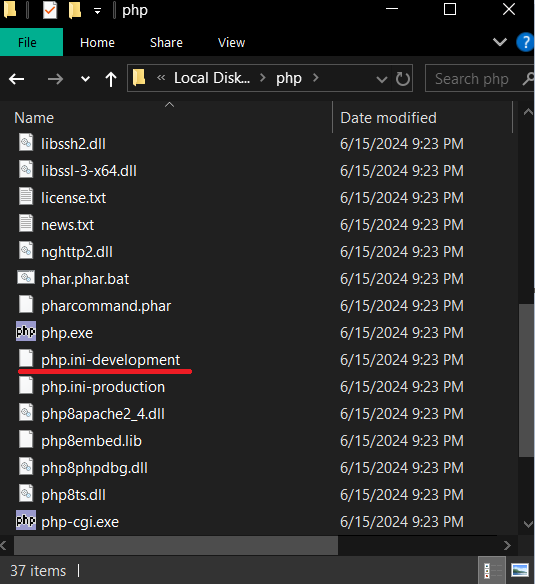Switch to large thumbnails view
This screenshot has width=535, height=584.
pyautogui.click(x=520, y=570)
